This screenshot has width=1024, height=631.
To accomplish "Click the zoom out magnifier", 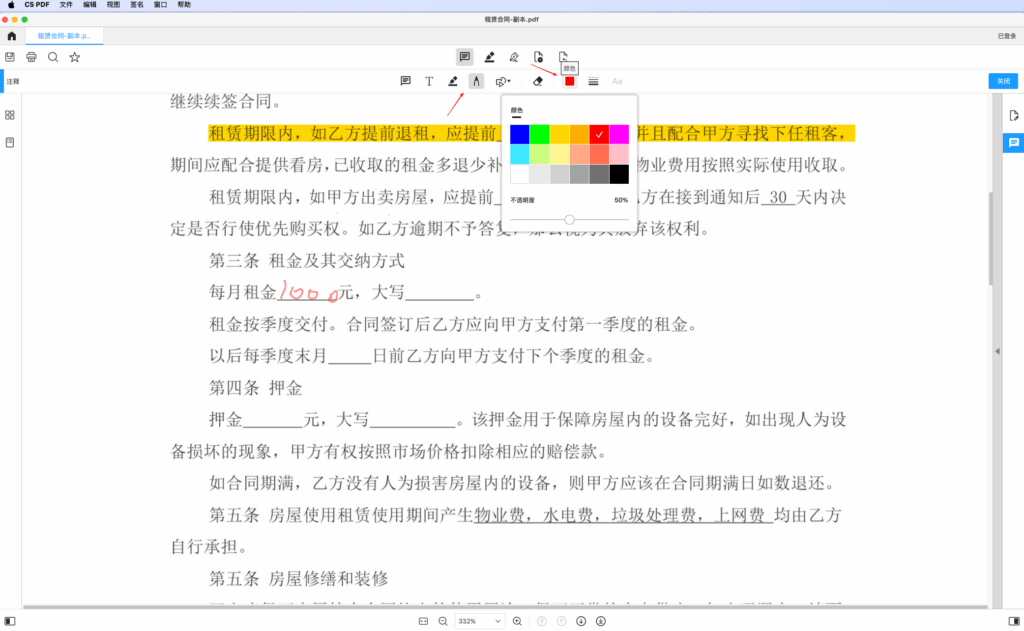I will tap(443, 621).
